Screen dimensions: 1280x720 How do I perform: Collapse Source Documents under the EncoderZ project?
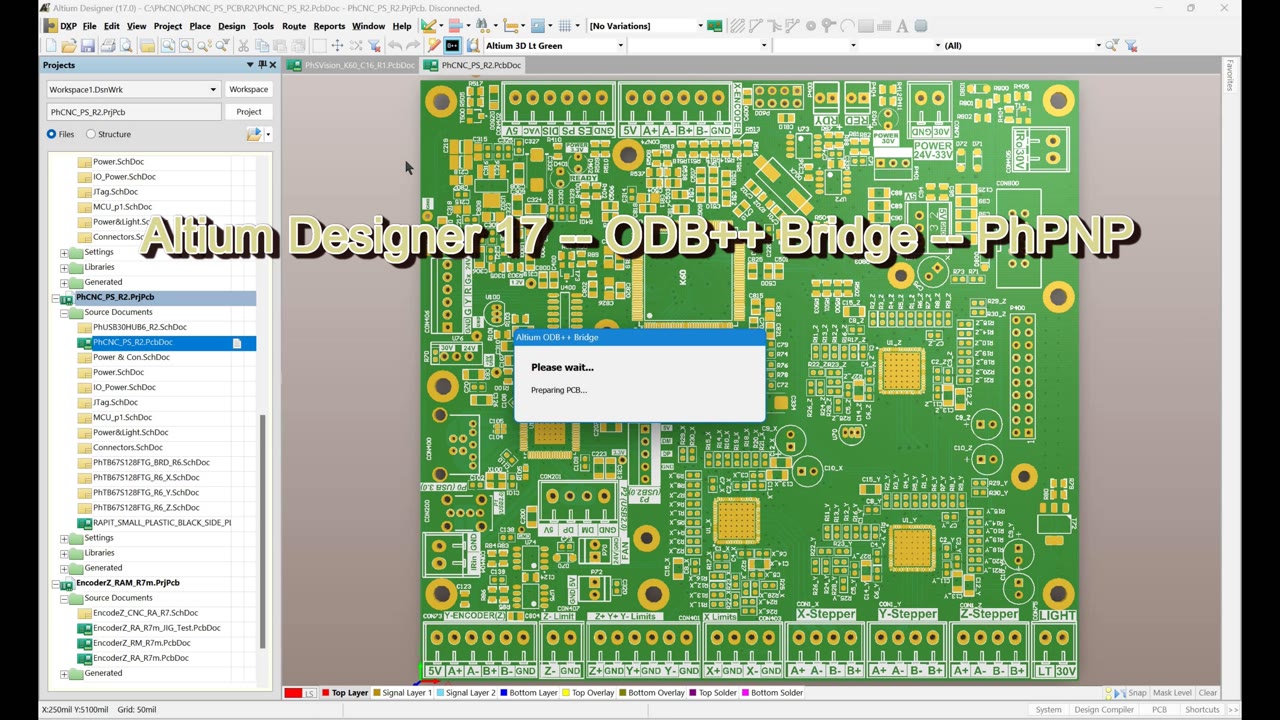64,598
